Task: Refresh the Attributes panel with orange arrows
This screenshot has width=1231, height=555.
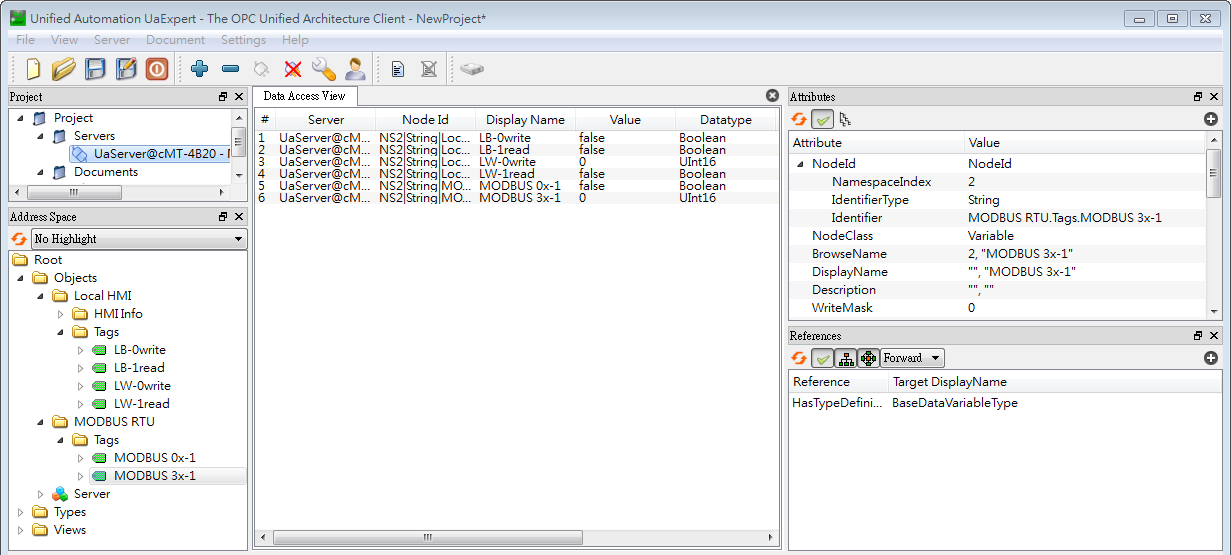Action: pos(799,119)
